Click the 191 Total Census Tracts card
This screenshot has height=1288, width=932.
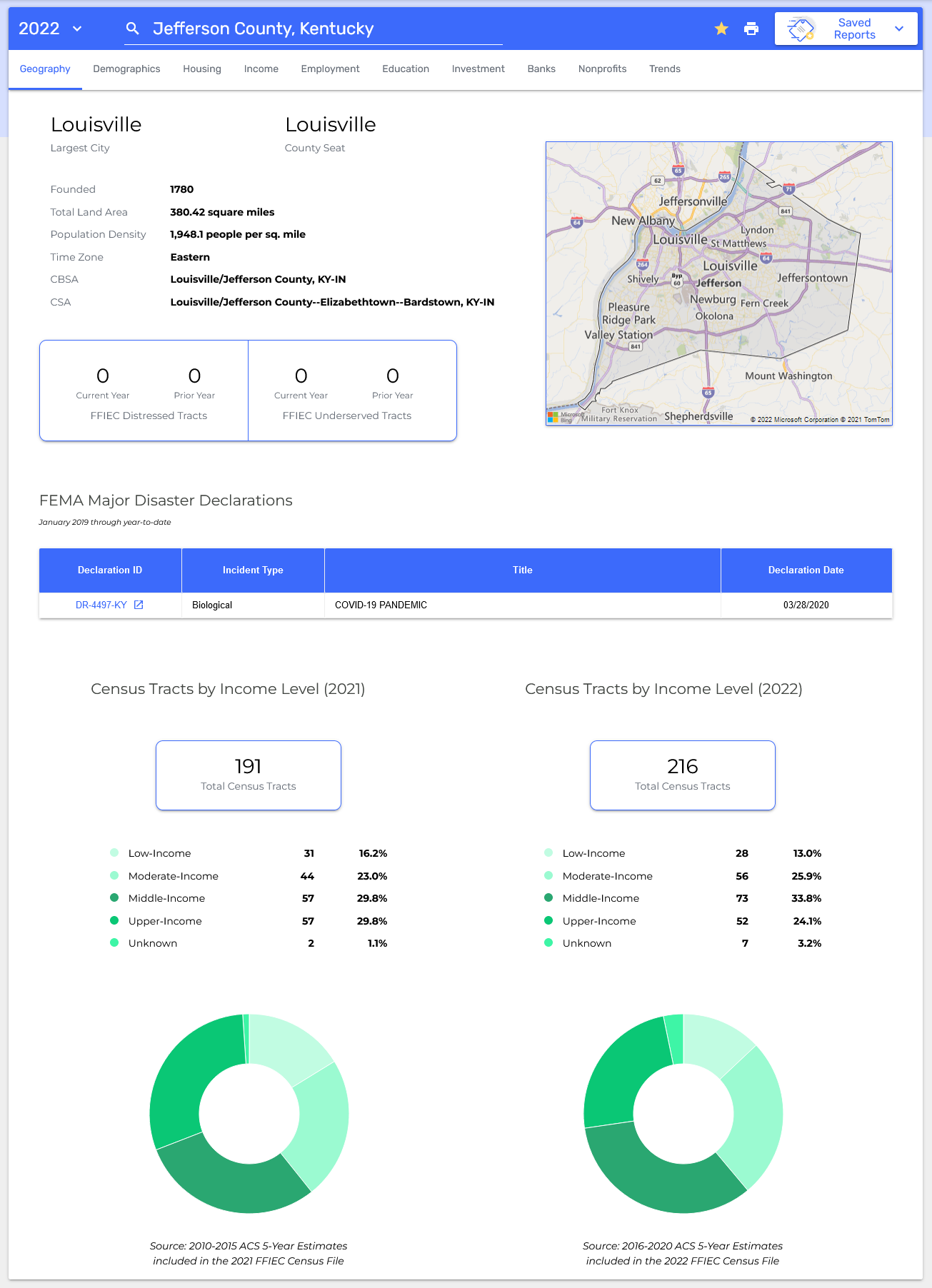coord(249,775)
